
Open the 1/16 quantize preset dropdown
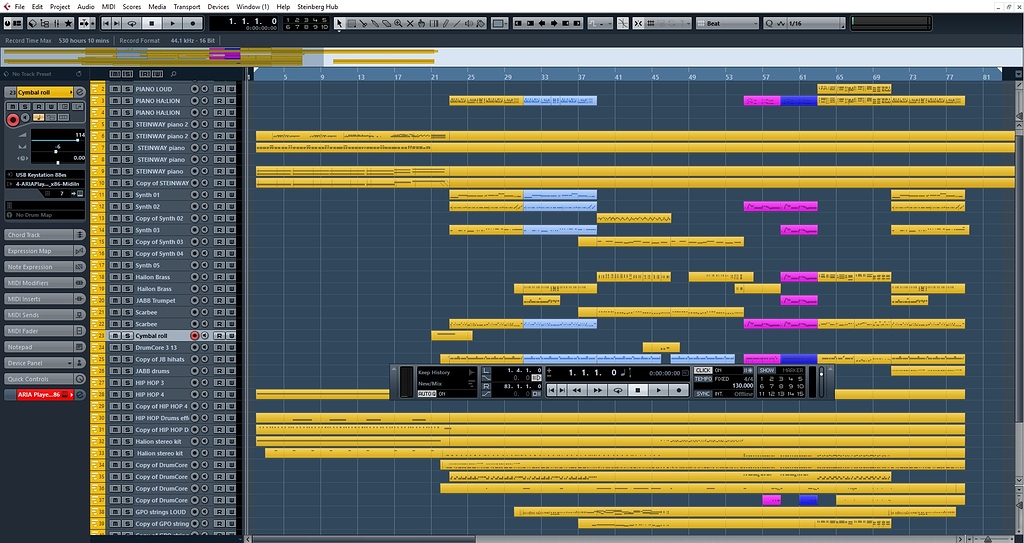click(810, 23)
